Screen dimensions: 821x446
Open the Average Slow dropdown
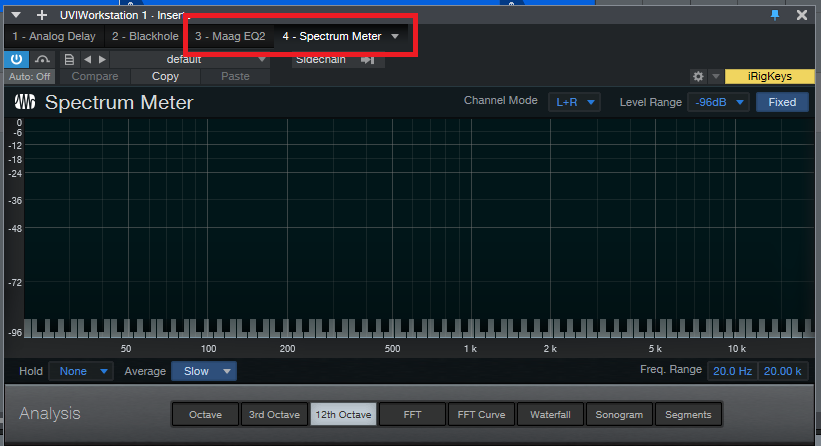[204, 371]
